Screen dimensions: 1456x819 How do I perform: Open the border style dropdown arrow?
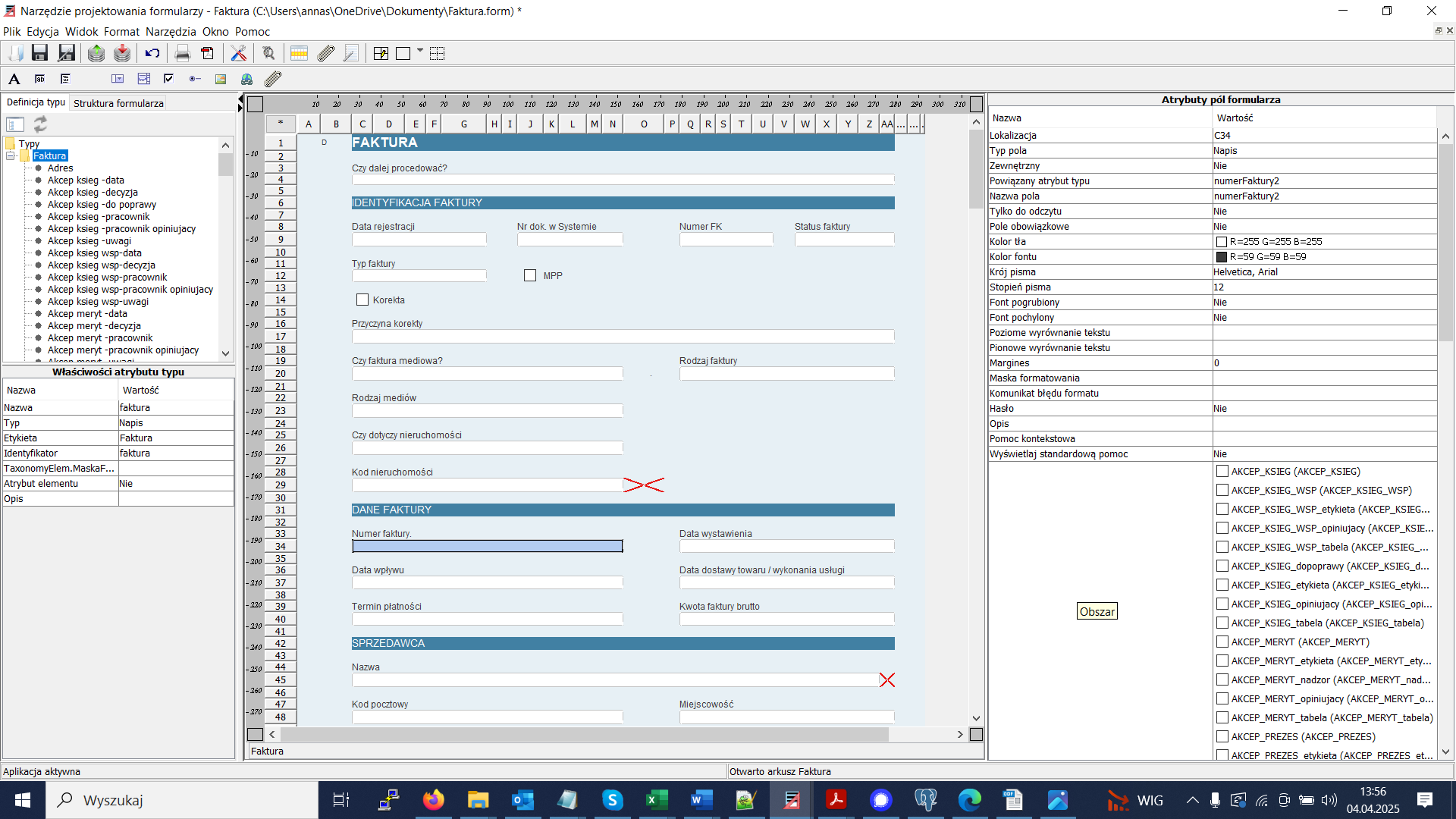419,51
